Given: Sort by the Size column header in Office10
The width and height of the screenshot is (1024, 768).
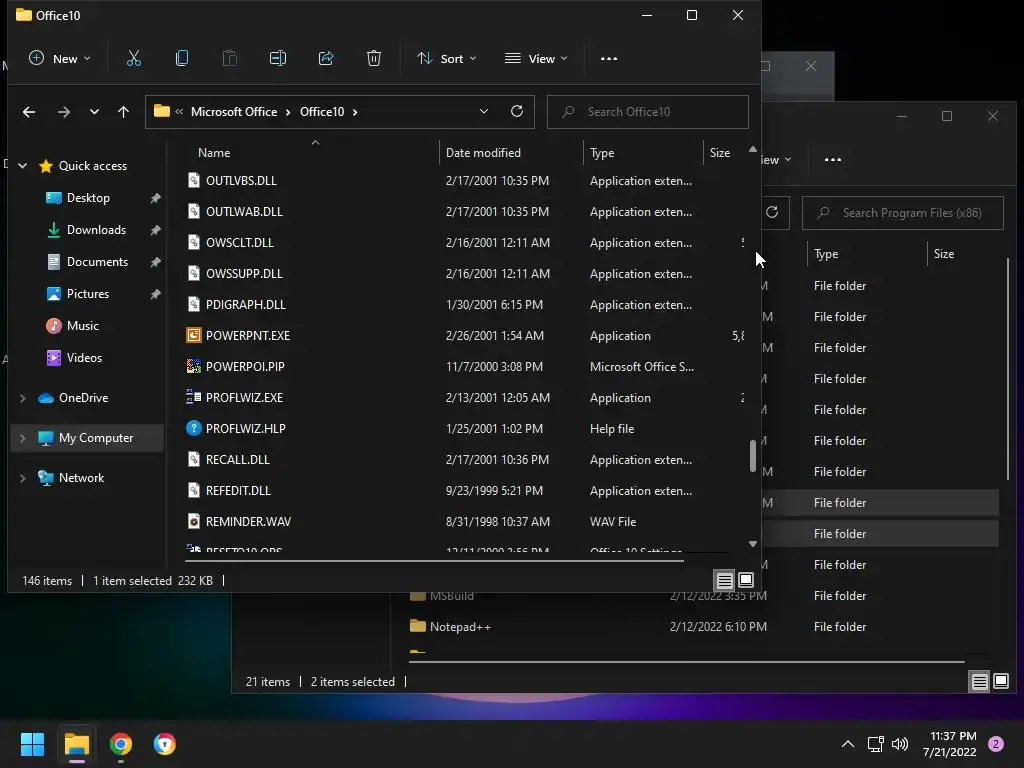Looking at the screenshot, I should tap(720, 153).
